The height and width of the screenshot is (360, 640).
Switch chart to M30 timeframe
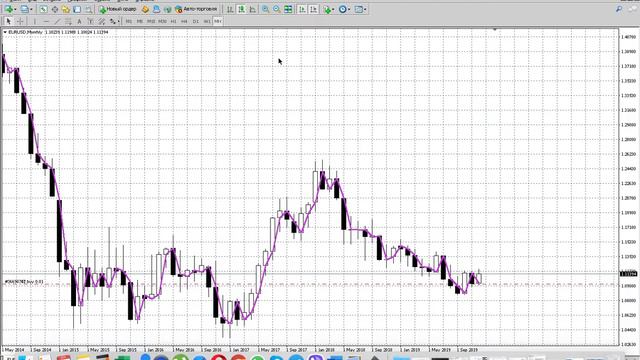(x=162, y=21)
